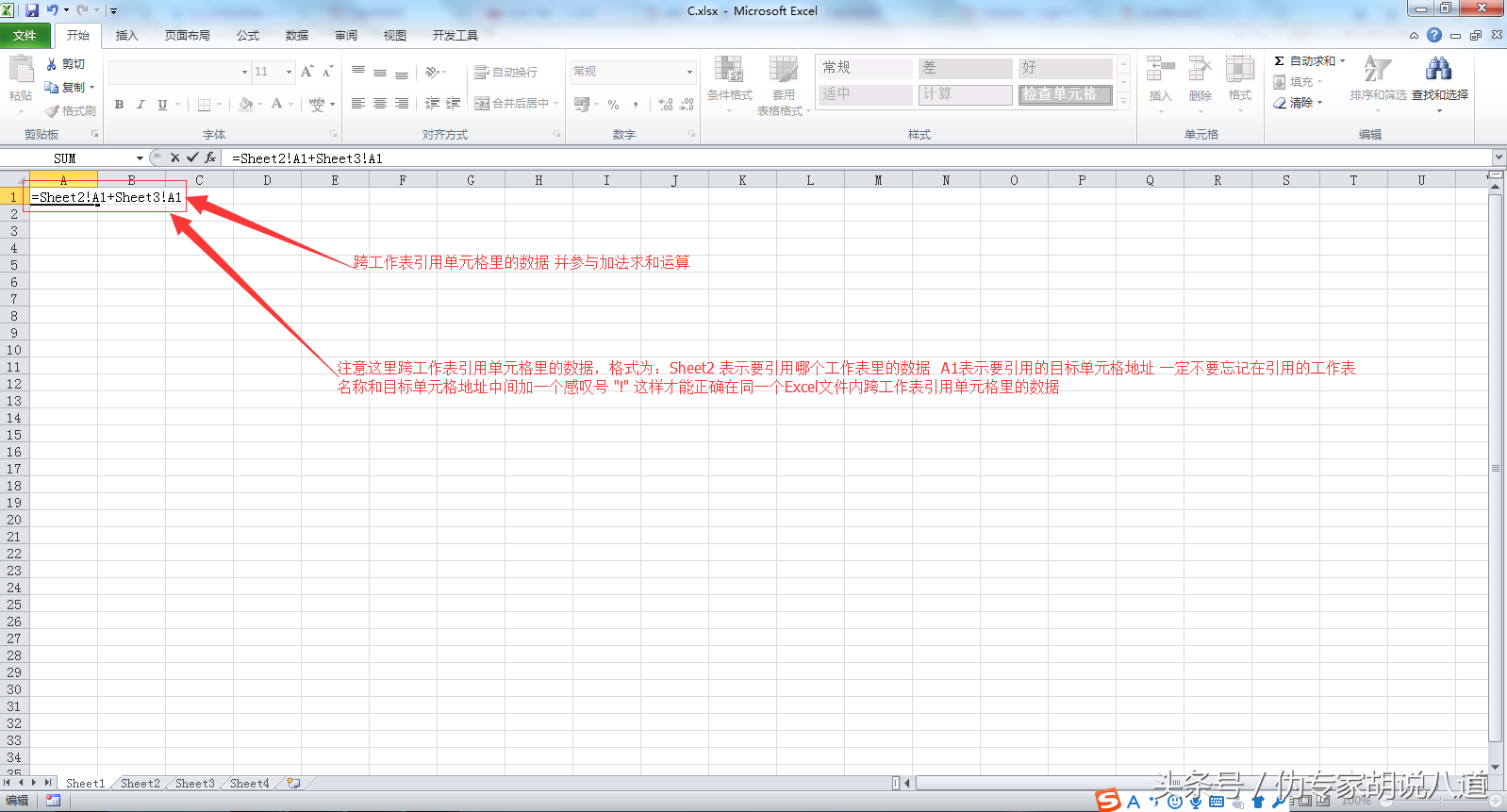Click Wrap Text (自动换行)
The height and width of the screenshot is (812, 1507).
click(506, 72)
